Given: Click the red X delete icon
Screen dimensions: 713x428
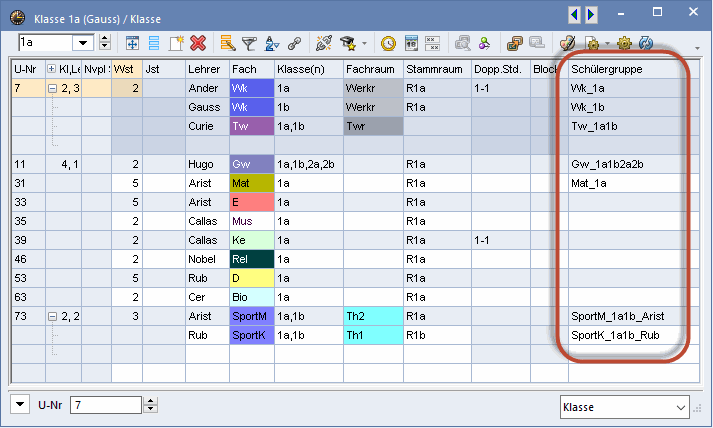Looking at the screenshot, I should click(198, 43).
